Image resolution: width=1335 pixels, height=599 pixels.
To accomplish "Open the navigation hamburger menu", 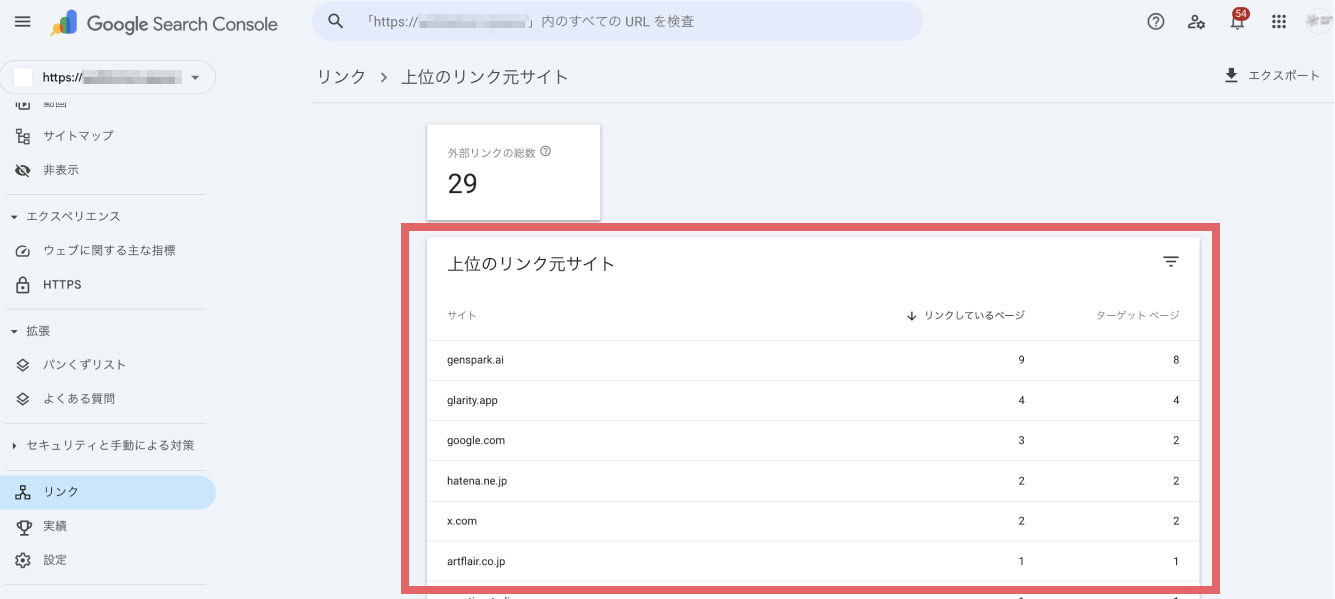I will tap(22, 21).
